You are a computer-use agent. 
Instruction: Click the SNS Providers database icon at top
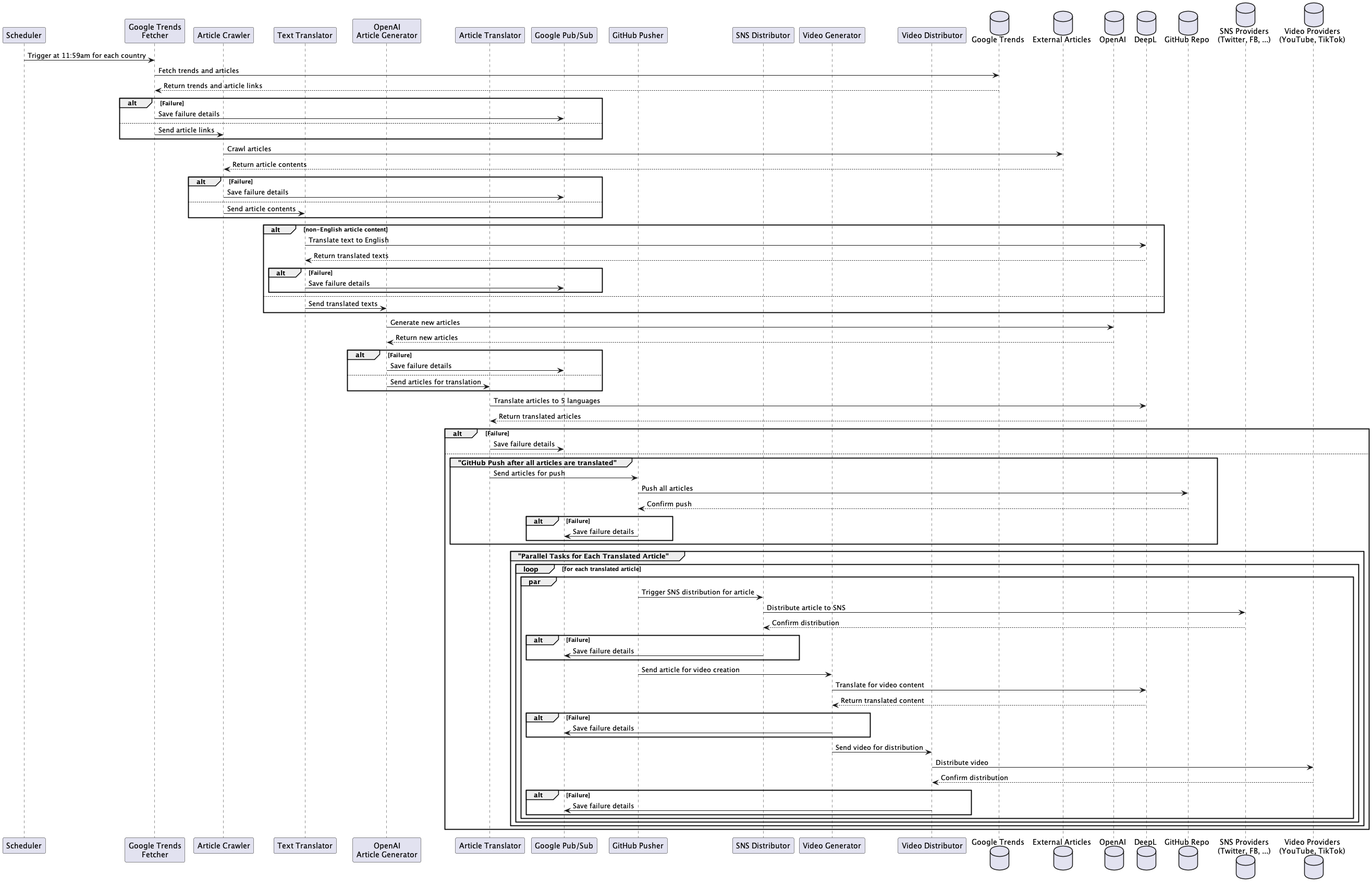pos(1245,15)
